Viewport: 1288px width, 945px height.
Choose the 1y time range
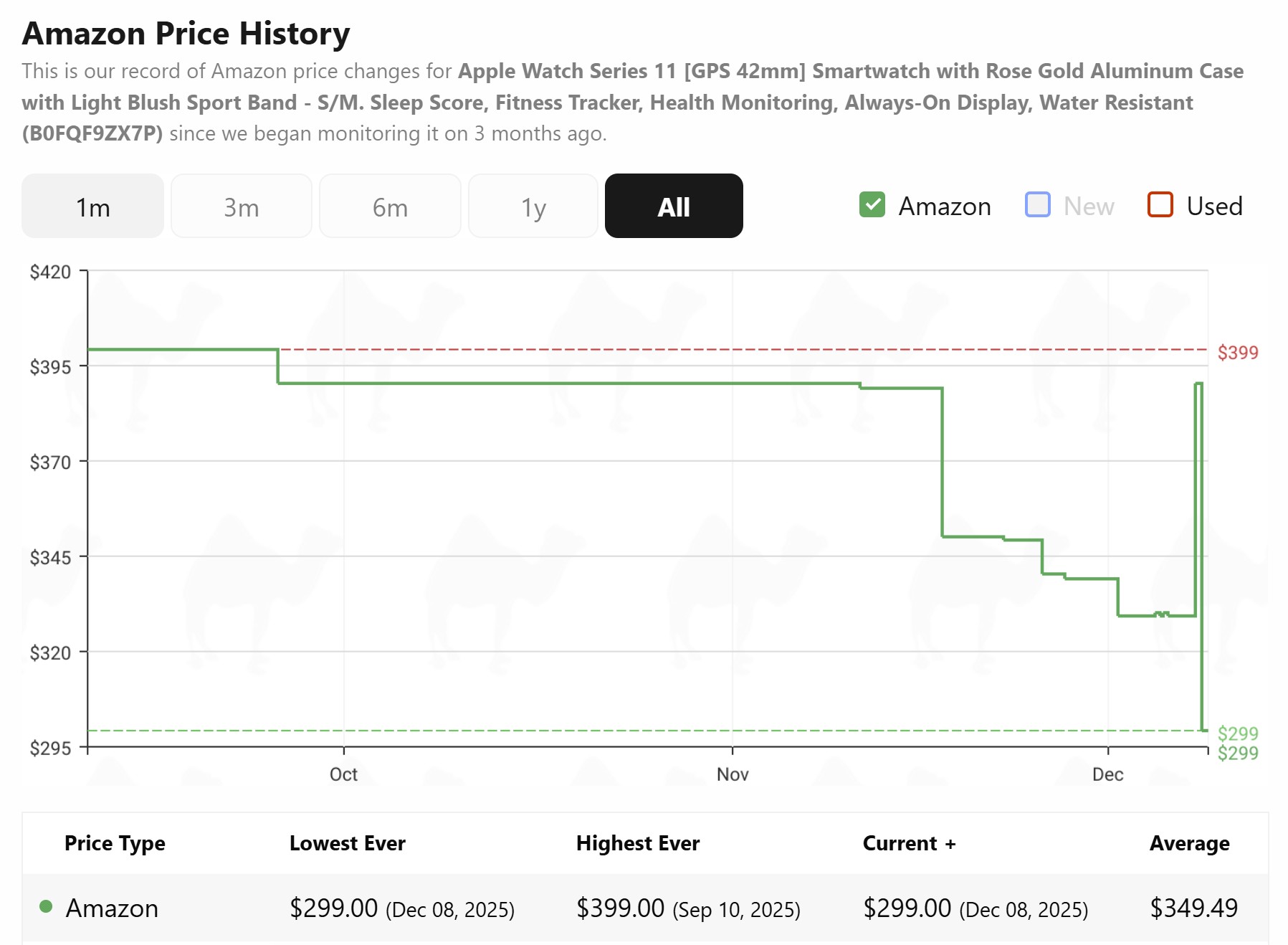pos(533,206)
